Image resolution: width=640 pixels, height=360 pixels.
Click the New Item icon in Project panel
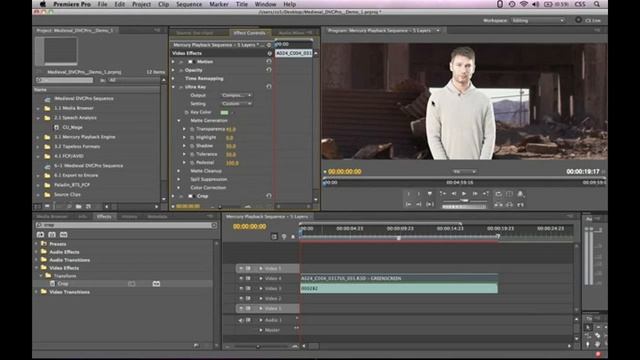click(x=88, y=207)
